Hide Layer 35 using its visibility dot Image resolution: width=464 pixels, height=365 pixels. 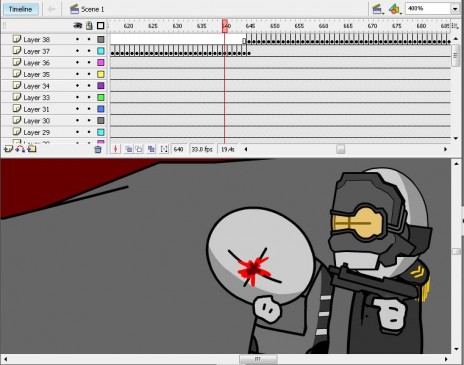[77, 74]
